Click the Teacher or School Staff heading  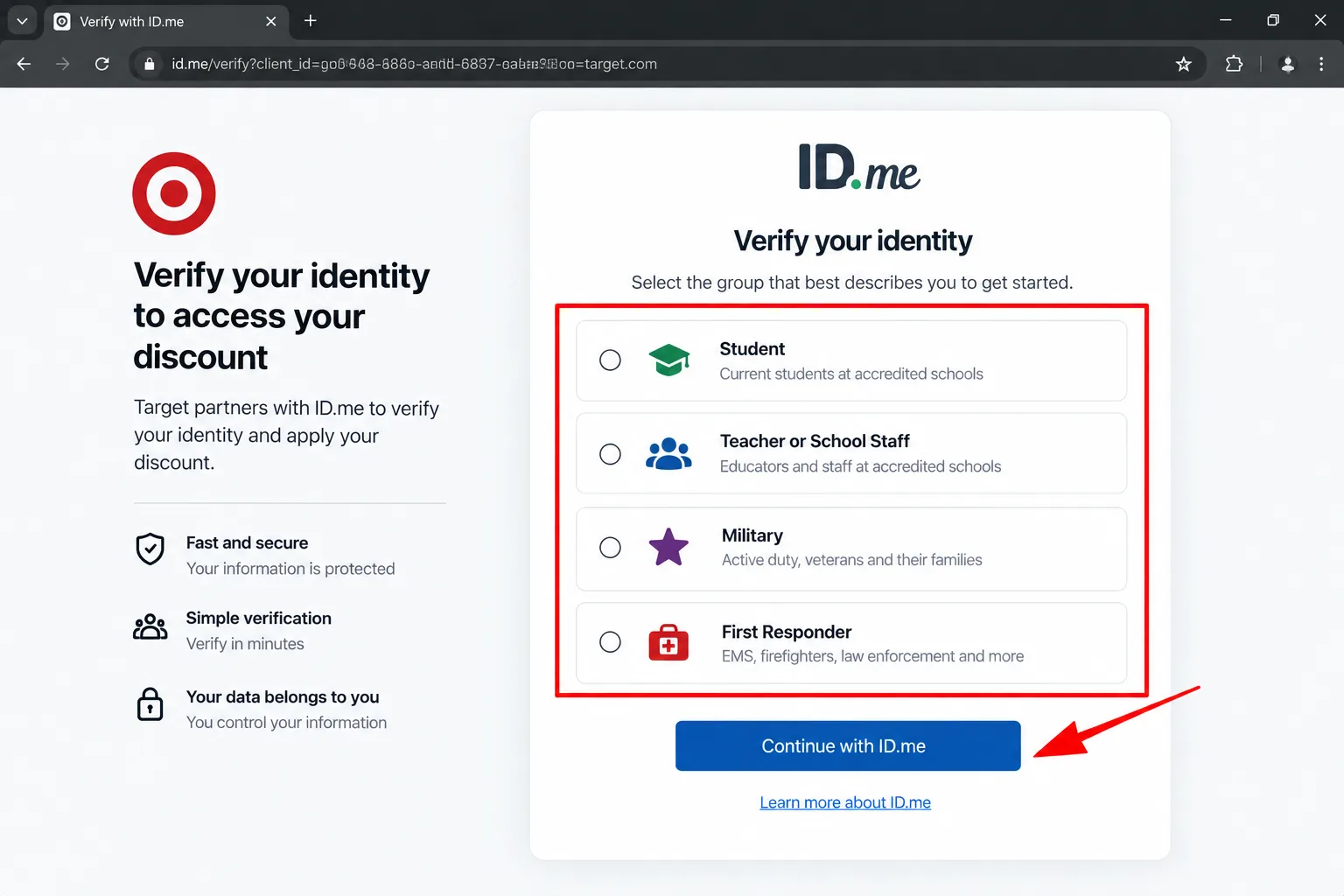click(815, 441)
